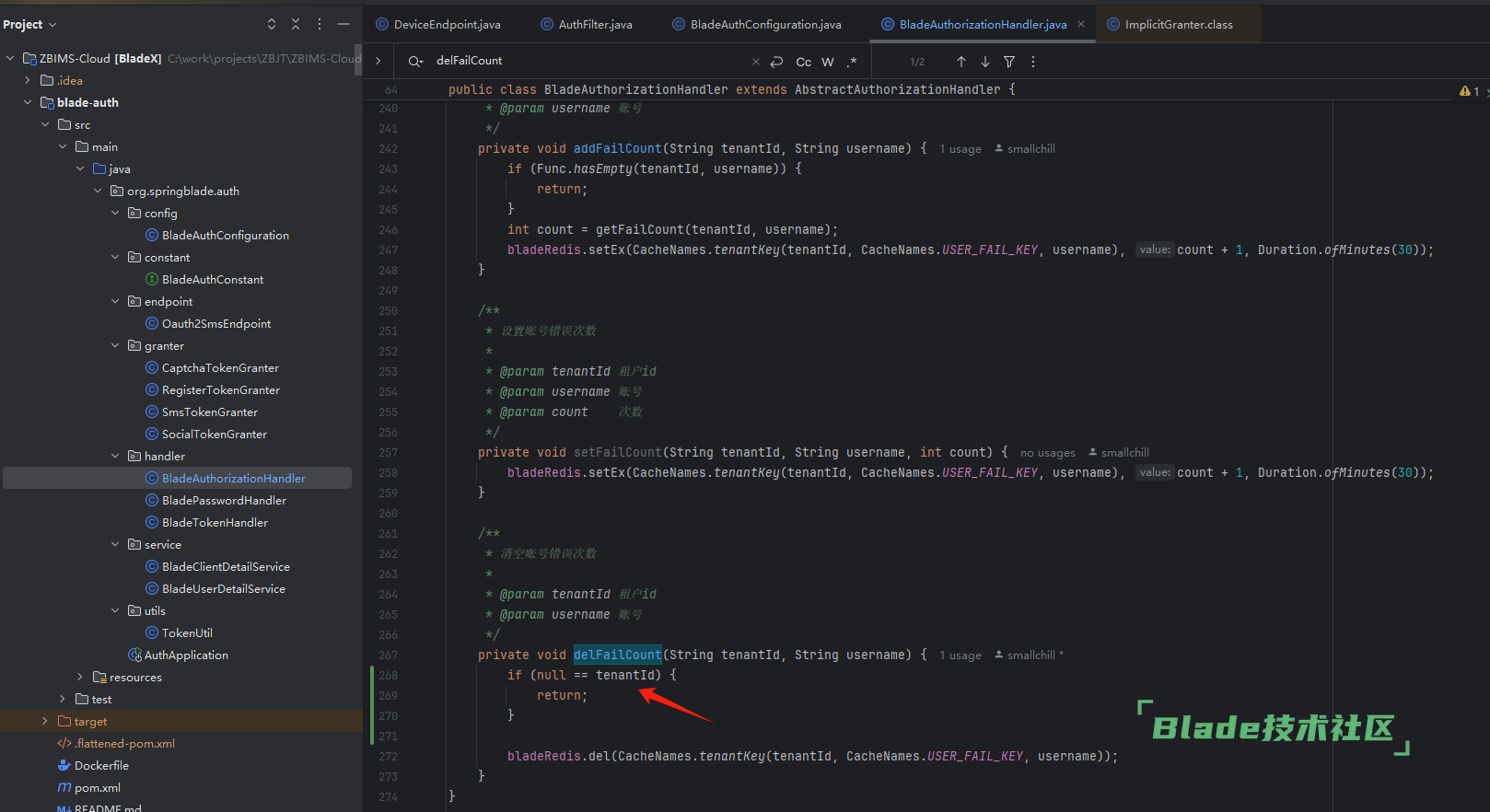Click '1 usage' hint for delFailCount
The height and width of the screenshot is (812, 1490).
tap(960, 655)
